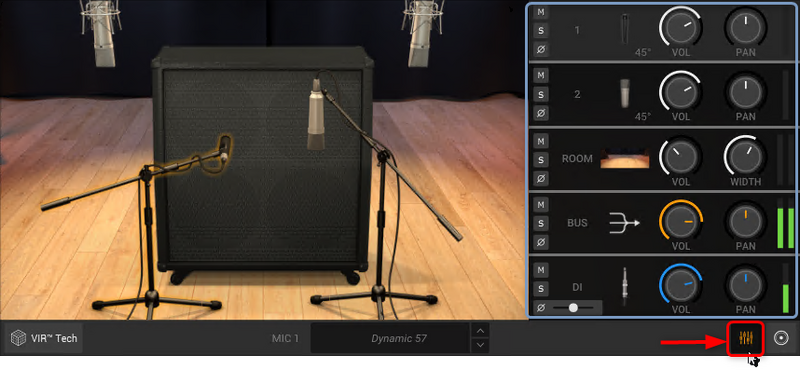Click channel 1 PAN knob
This screenshot has height=383, width=800.
(x=745, y=28)
